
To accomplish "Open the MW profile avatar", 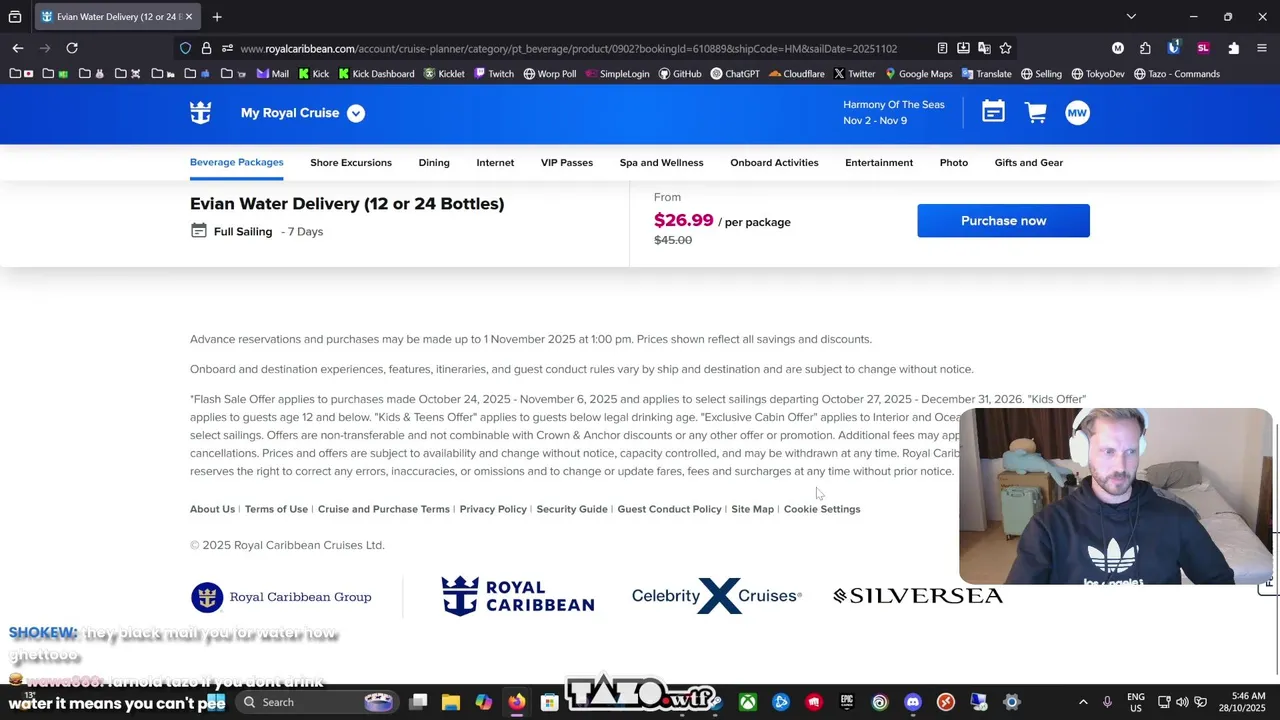I will coord(1077,113).
